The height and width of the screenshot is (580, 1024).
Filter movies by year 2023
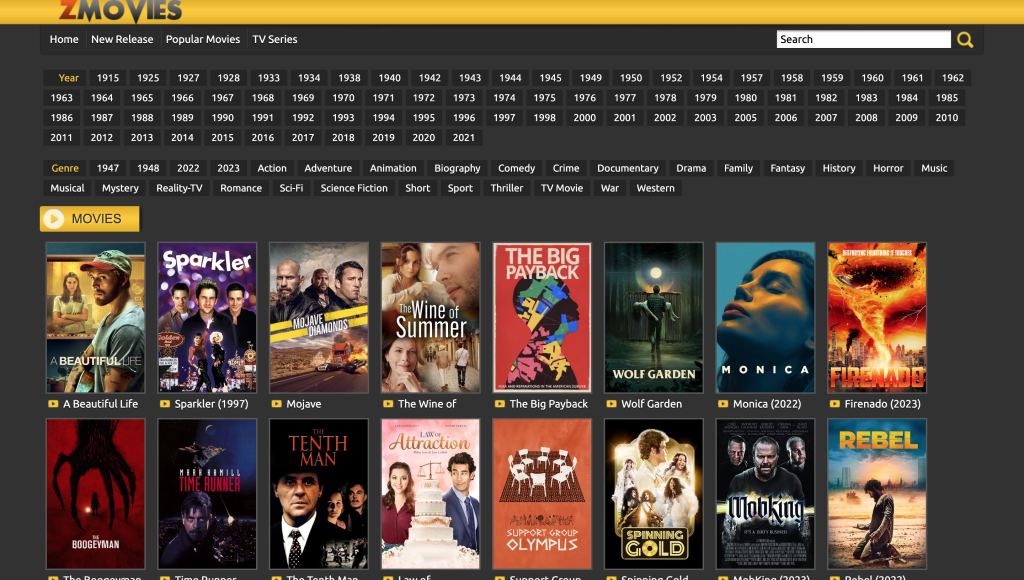(228, 168)
